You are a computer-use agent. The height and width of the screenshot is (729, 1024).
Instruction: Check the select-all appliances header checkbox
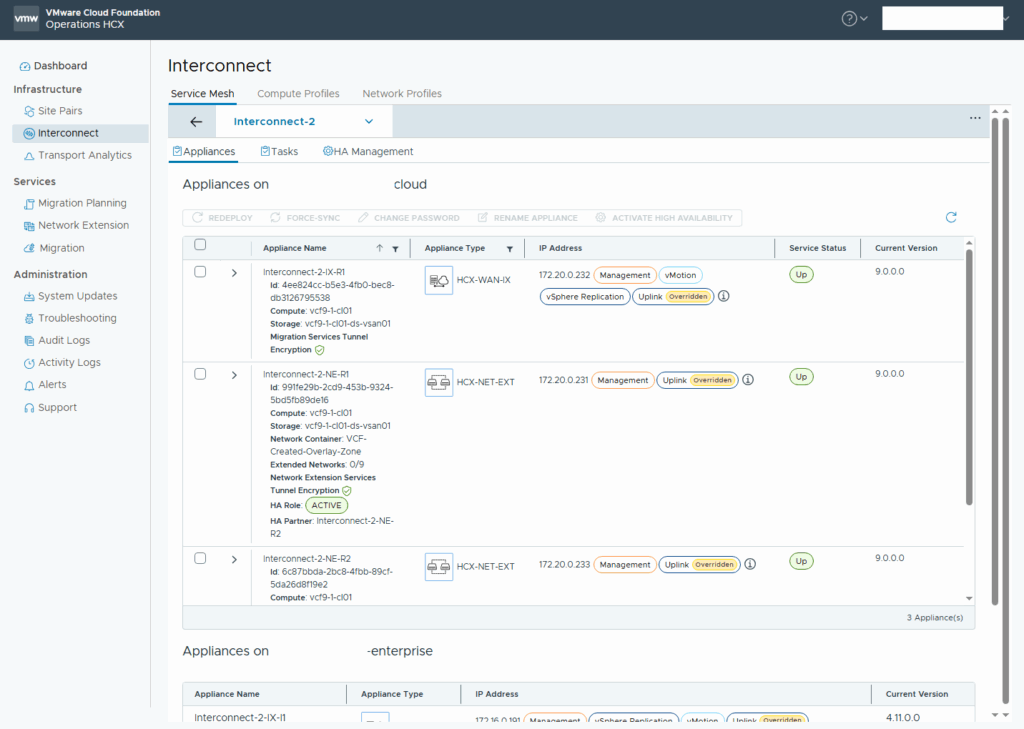tap(200, 245)
